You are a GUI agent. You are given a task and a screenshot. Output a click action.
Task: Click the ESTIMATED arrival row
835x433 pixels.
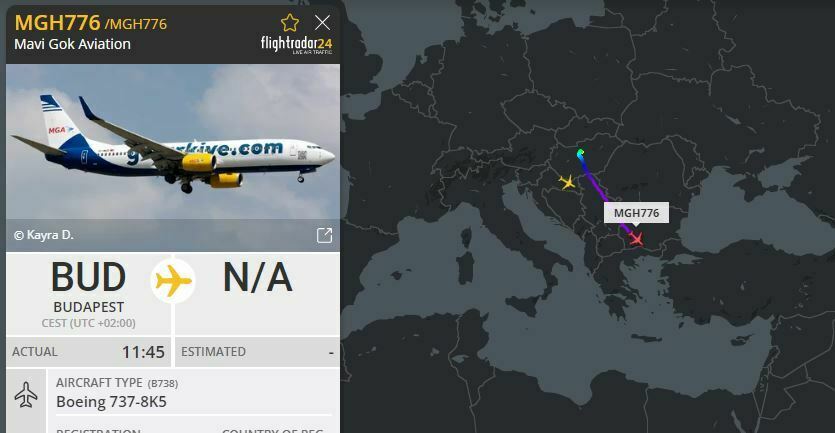coord(257,352)
